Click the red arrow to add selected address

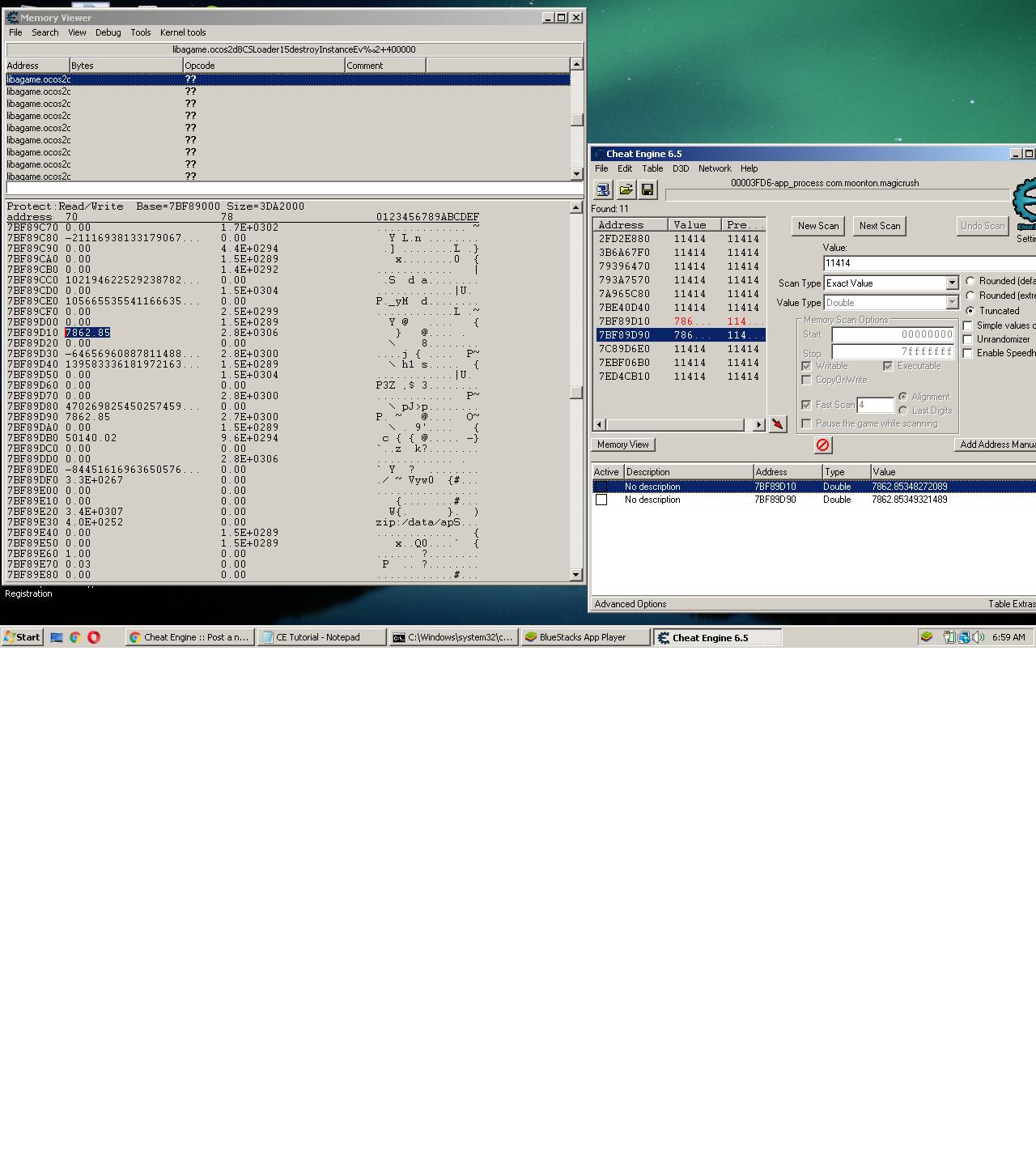777,423
